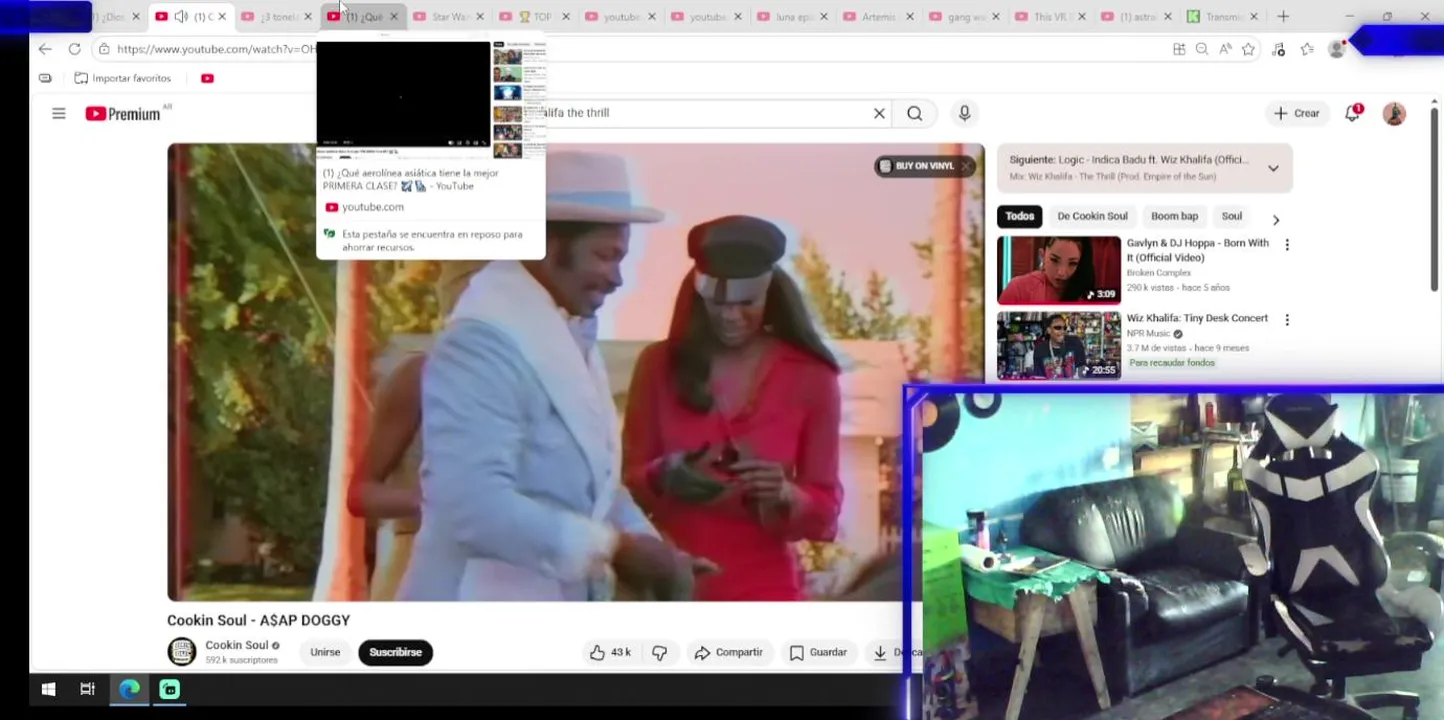This screenshot has width=1444, height=720.
Task: Open the account avatar menu on YouTube
Action: click(1394, 114)
